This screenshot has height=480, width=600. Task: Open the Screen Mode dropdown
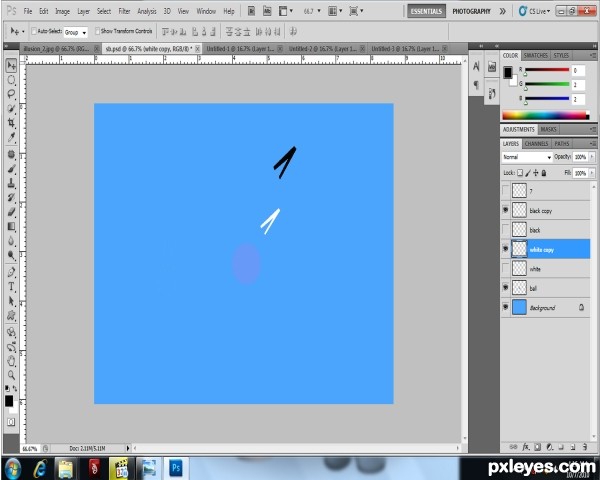[356, 11]
